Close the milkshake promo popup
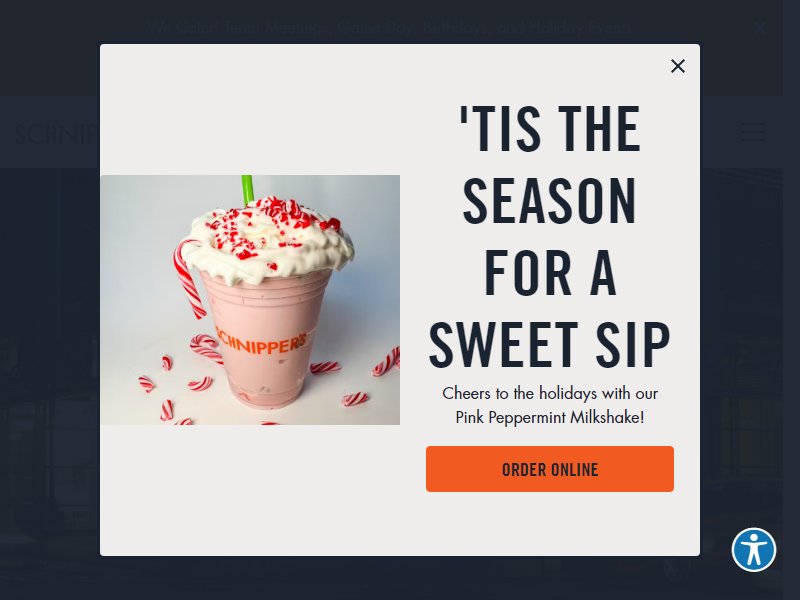Viewport: 800px width, 600px height. [678, 66]
